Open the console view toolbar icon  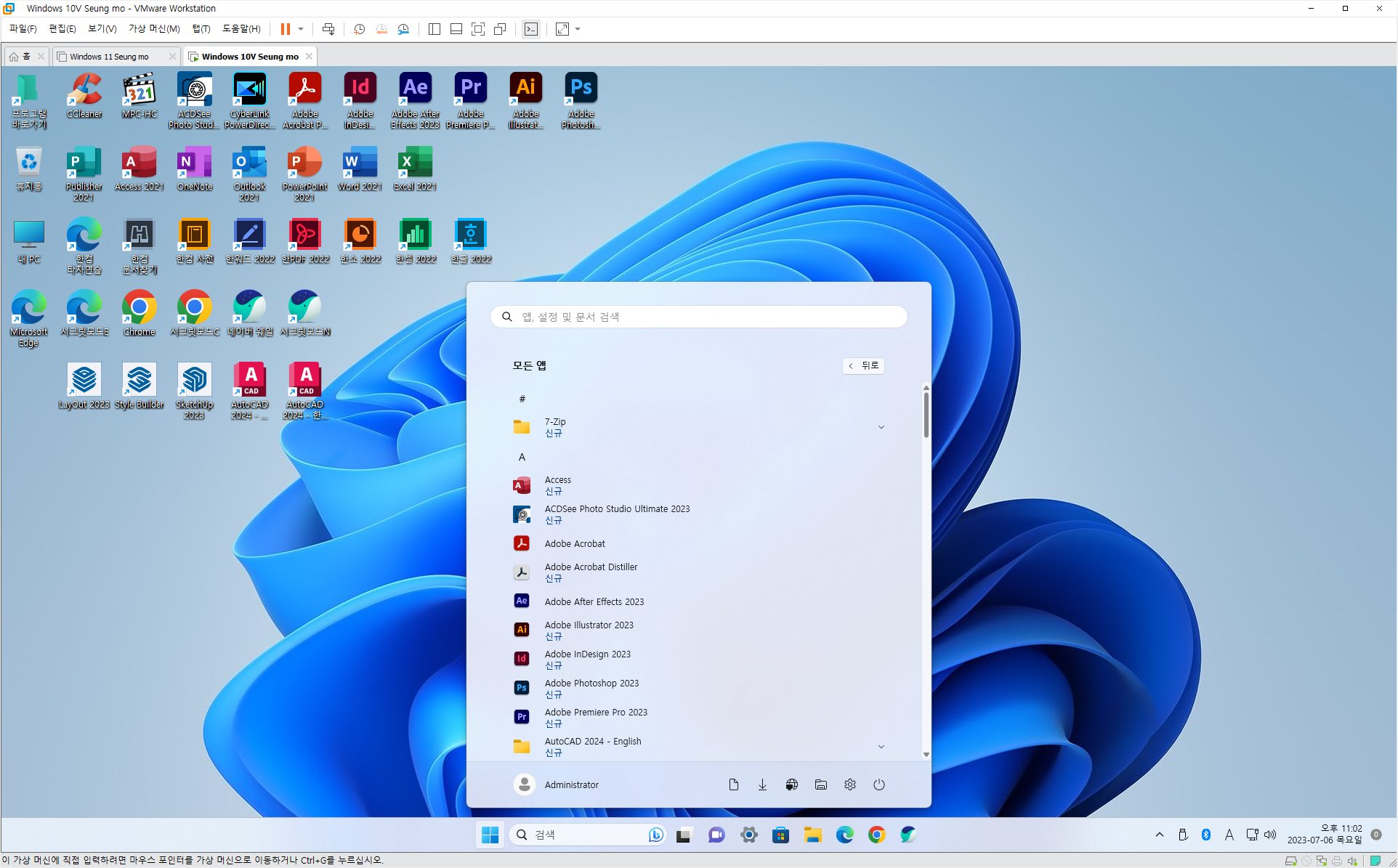click(531, 29)
